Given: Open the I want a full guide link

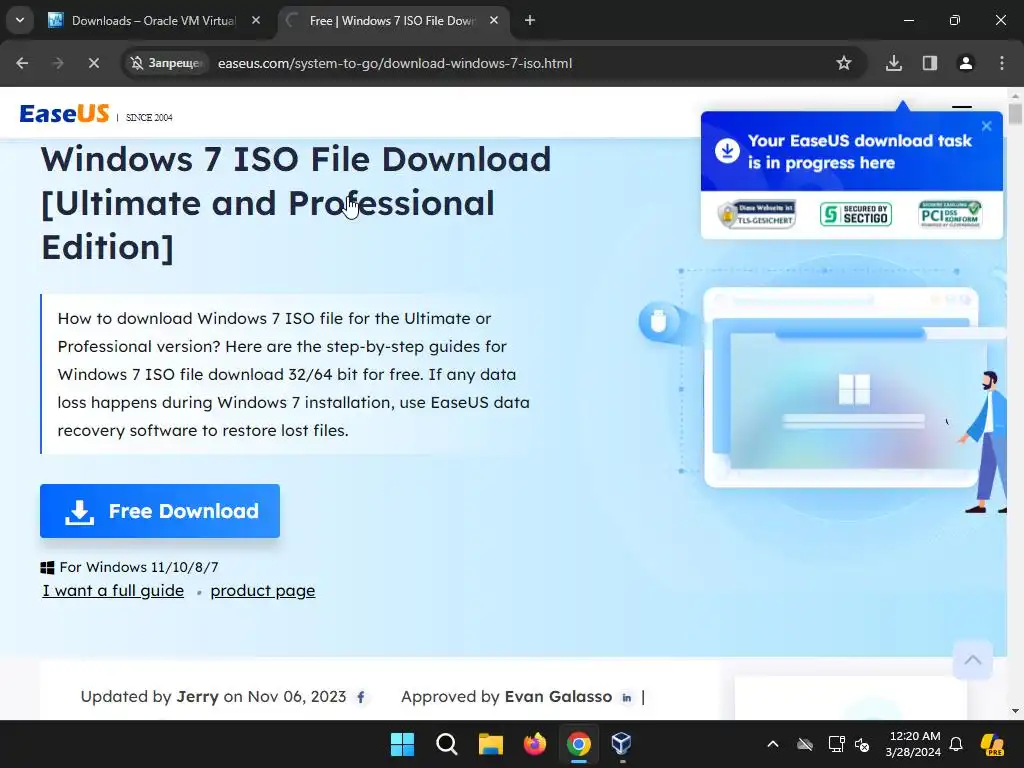Looking at the screenshot, I should point(113,590).
